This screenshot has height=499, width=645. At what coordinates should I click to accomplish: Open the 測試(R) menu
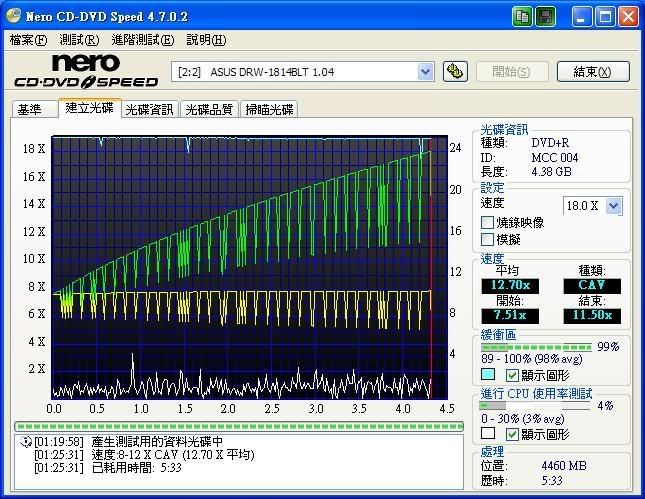pyautogui.click(x=79, y=40)
